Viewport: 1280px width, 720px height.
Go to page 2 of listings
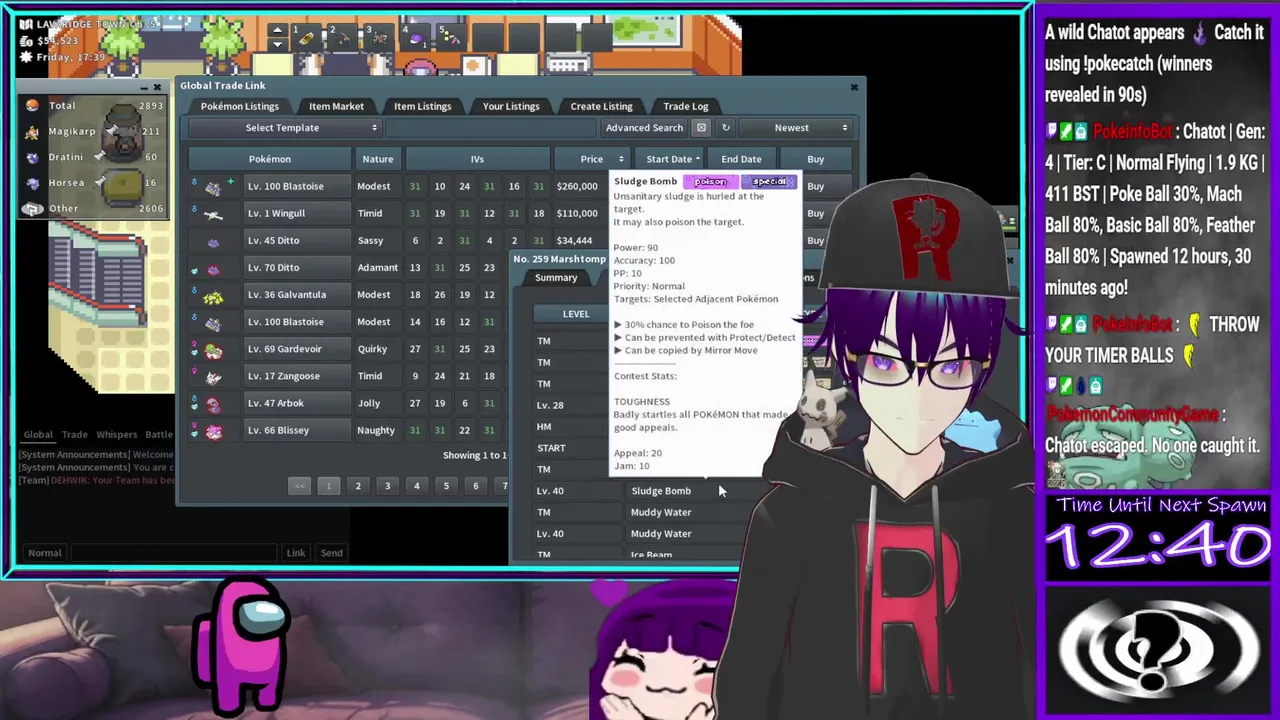pos(358,486)
